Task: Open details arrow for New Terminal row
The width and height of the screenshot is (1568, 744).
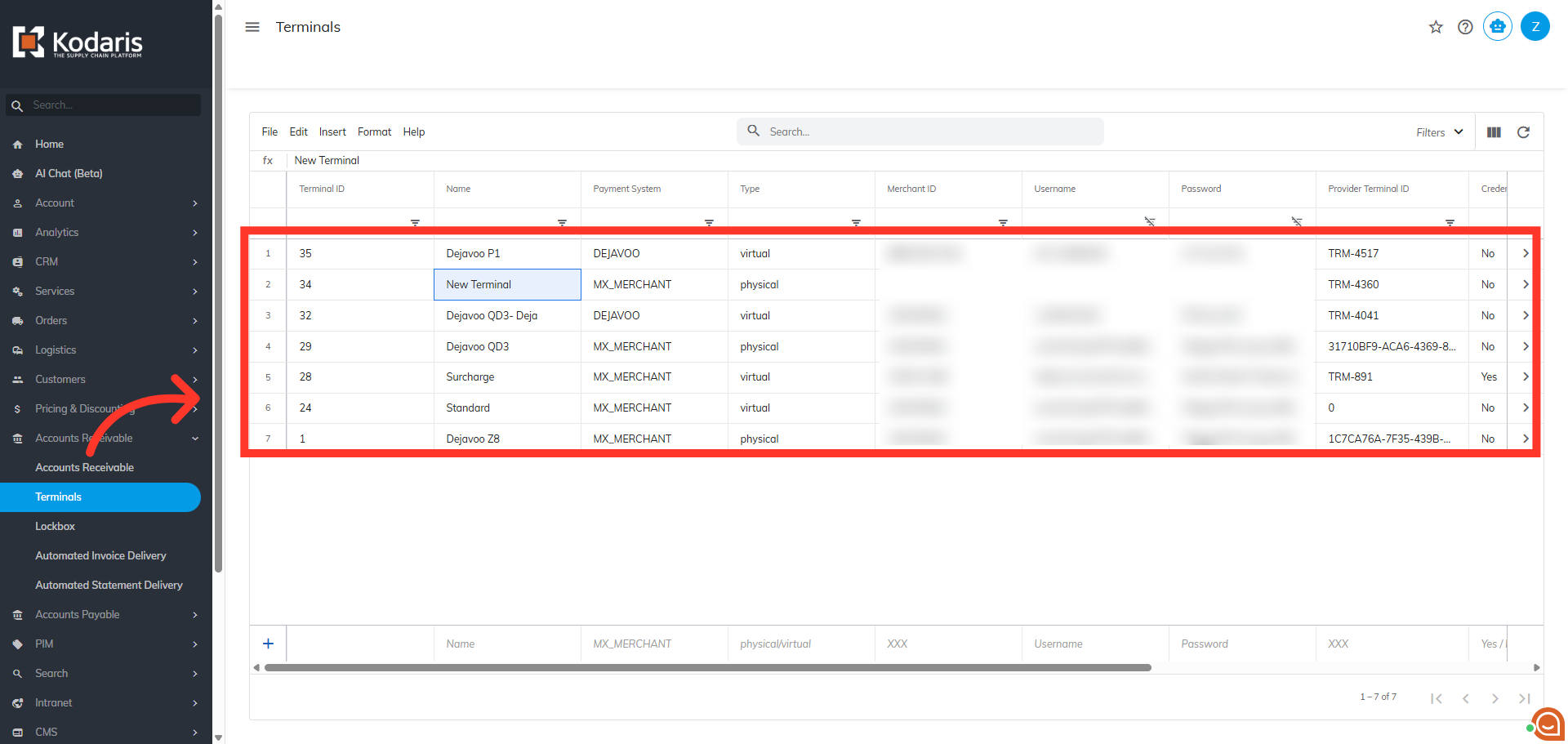Action: (1526, 284)
